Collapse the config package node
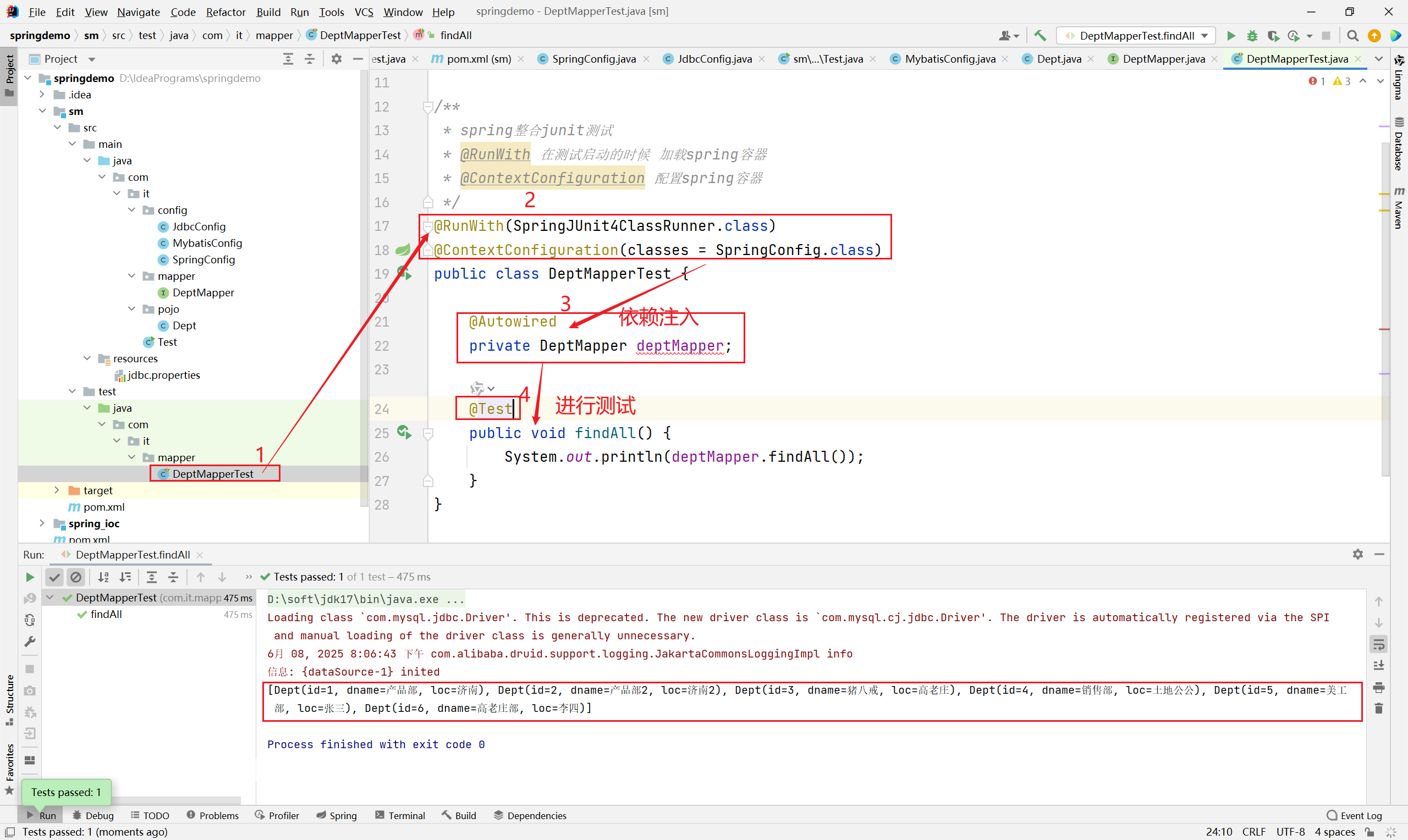This screenshot has width=1408, height=840. [x=131, y=210]
